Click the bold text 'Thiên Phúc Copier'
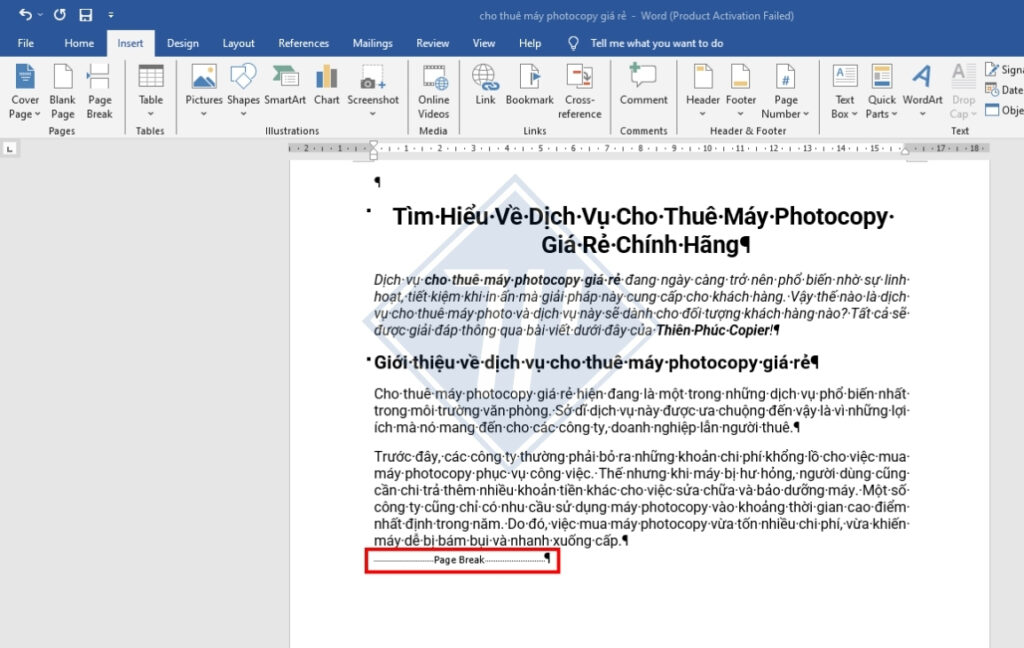 tap(712, 330)
